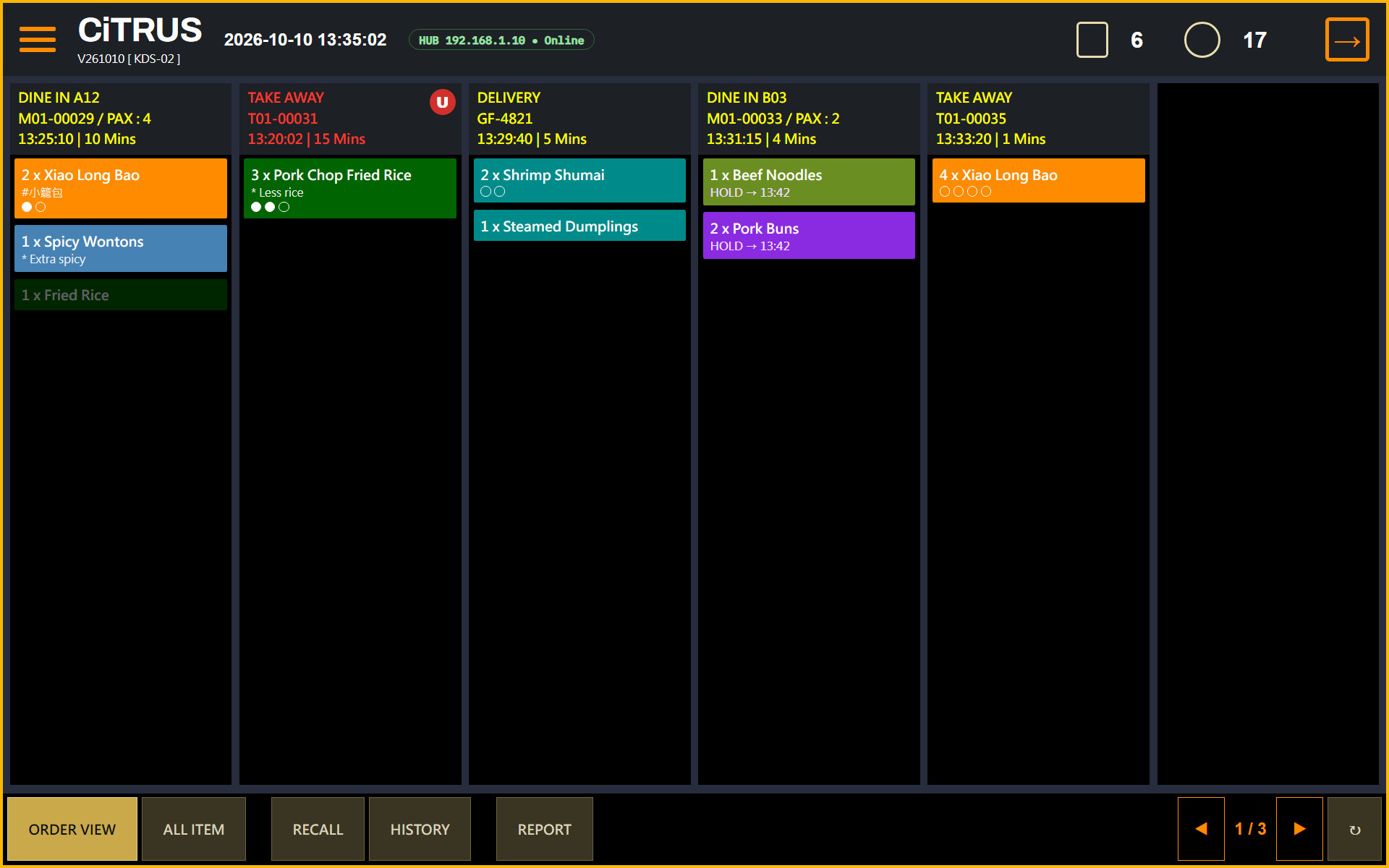Select the dimmed 1 x Fried Rice item

121,294
